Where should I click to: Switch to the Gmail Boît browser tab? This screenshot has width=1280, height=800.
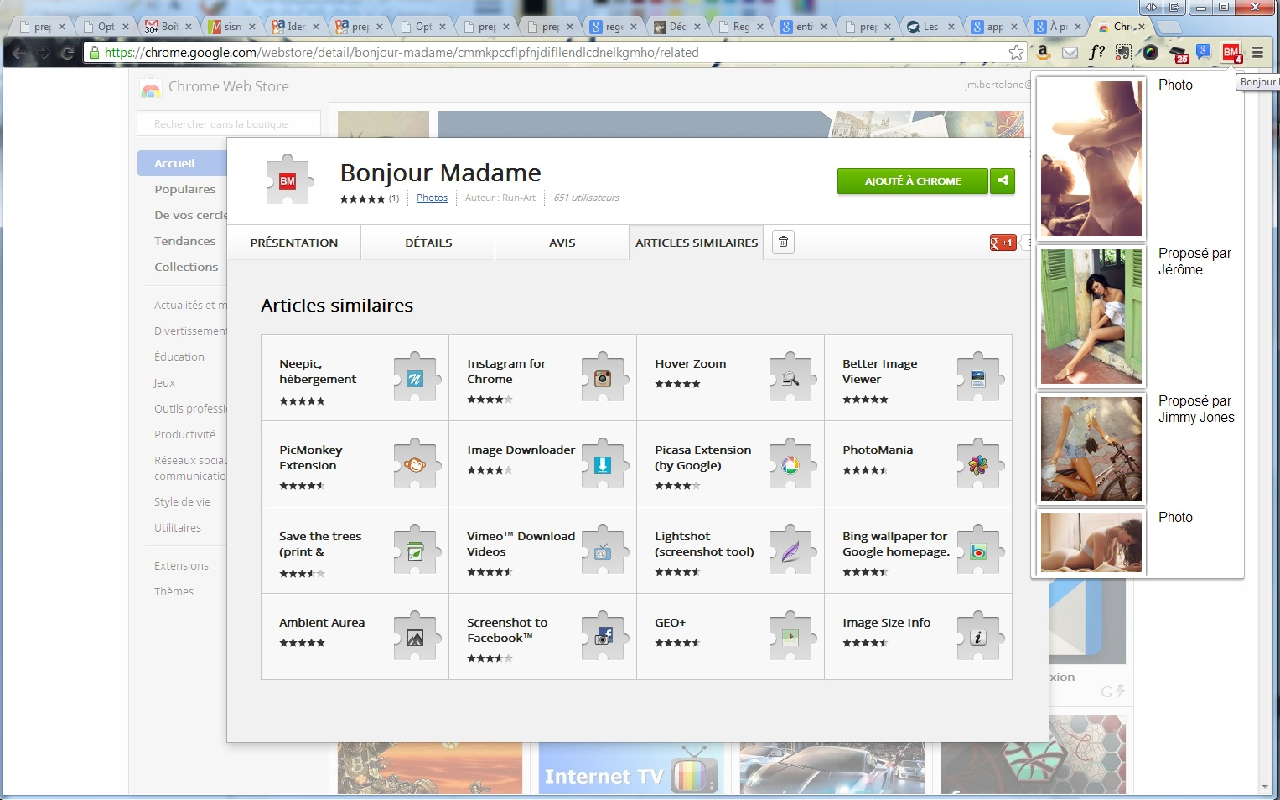click(x=168, y=27)
